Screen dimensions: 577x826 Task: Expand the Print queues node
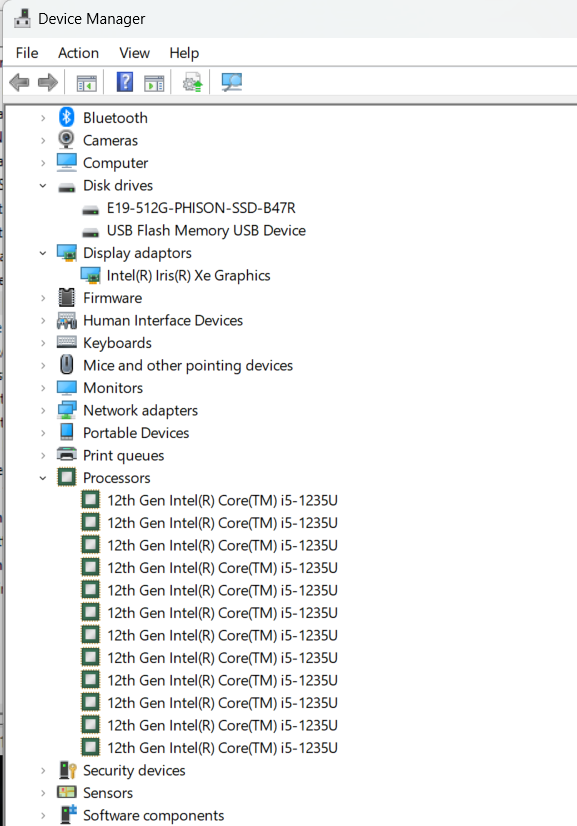(x=43, y=456)
